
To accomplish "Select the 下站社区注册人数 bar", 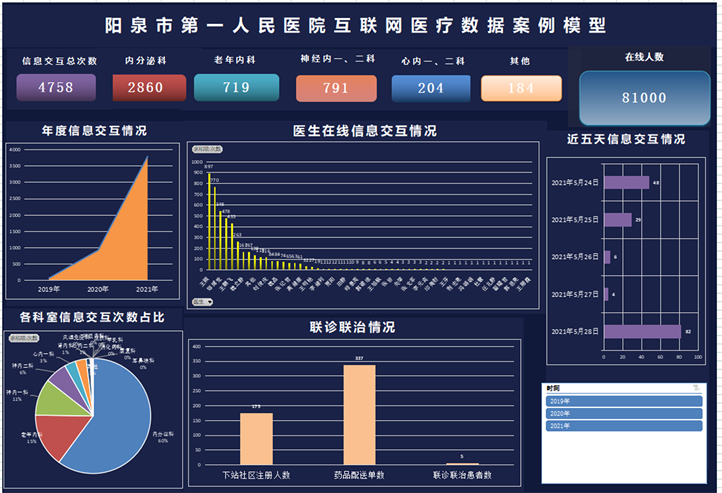I will click(256, 437).
